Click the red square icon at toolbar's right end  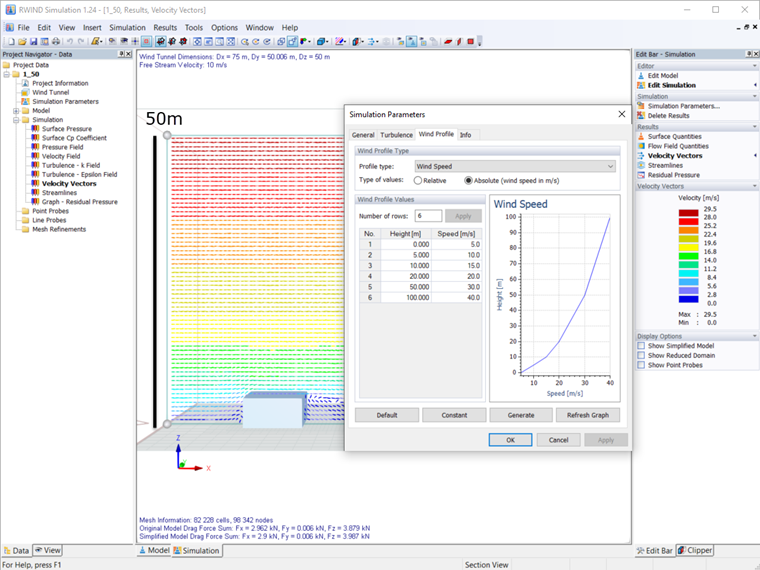point(470,42)
